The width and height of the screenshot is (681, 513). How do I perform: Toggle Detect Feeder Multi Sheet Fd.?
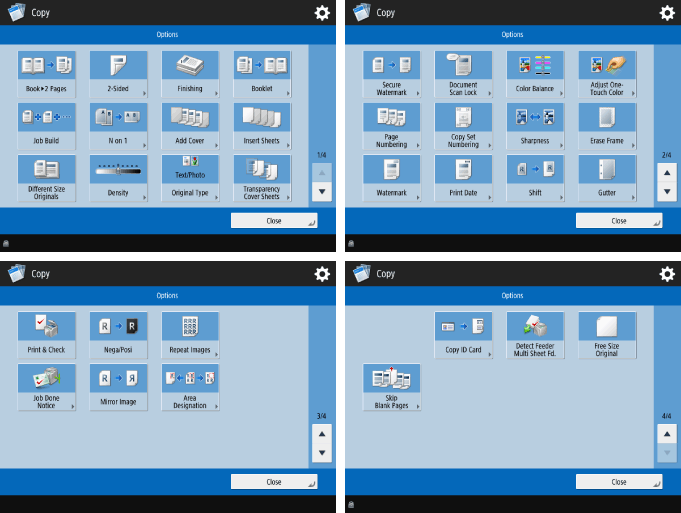(535, 335)
